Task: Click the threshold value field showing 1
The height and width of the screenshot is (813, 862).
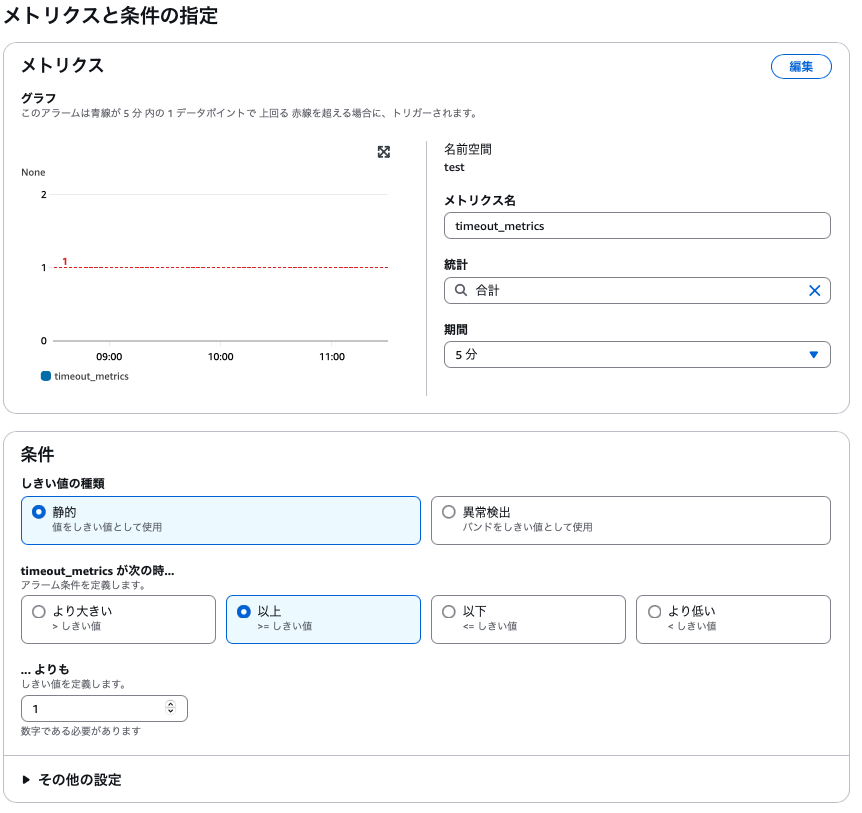Action: [x=90, y=708]
